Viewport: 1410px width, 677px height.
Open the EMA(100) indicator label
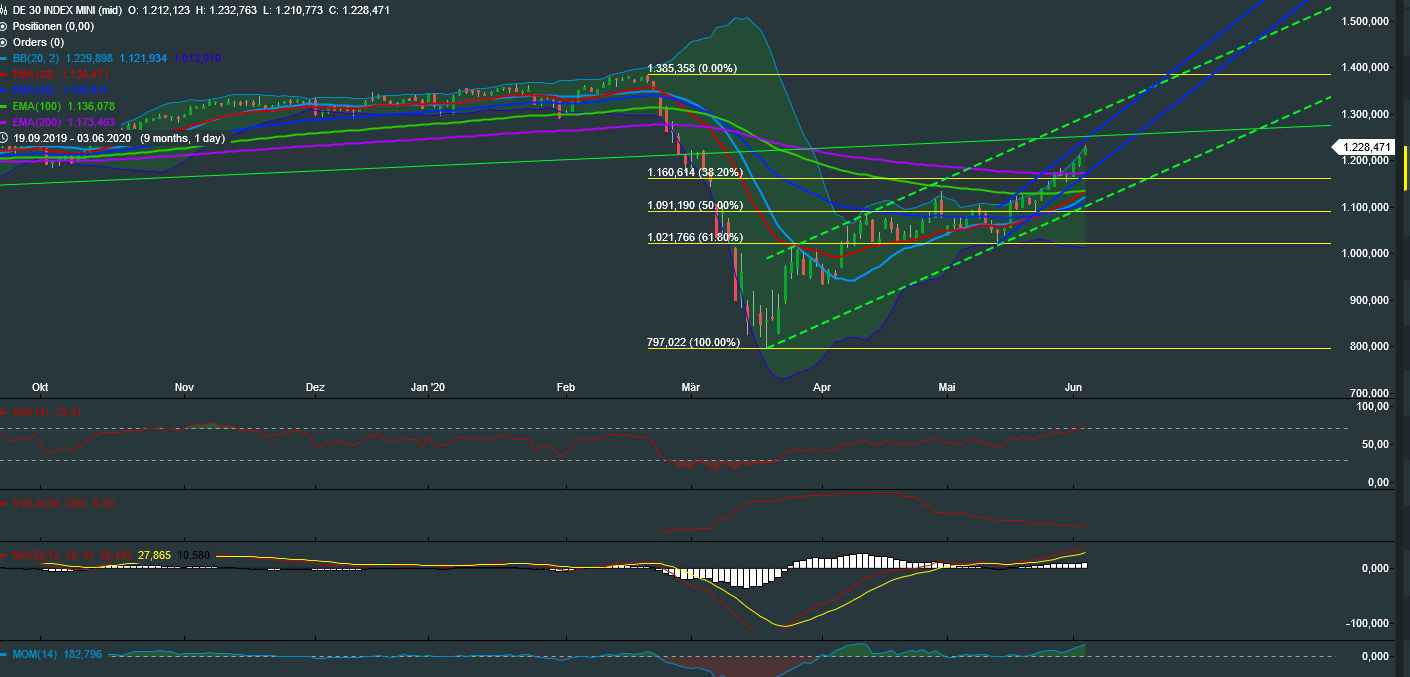click(38, 106)
